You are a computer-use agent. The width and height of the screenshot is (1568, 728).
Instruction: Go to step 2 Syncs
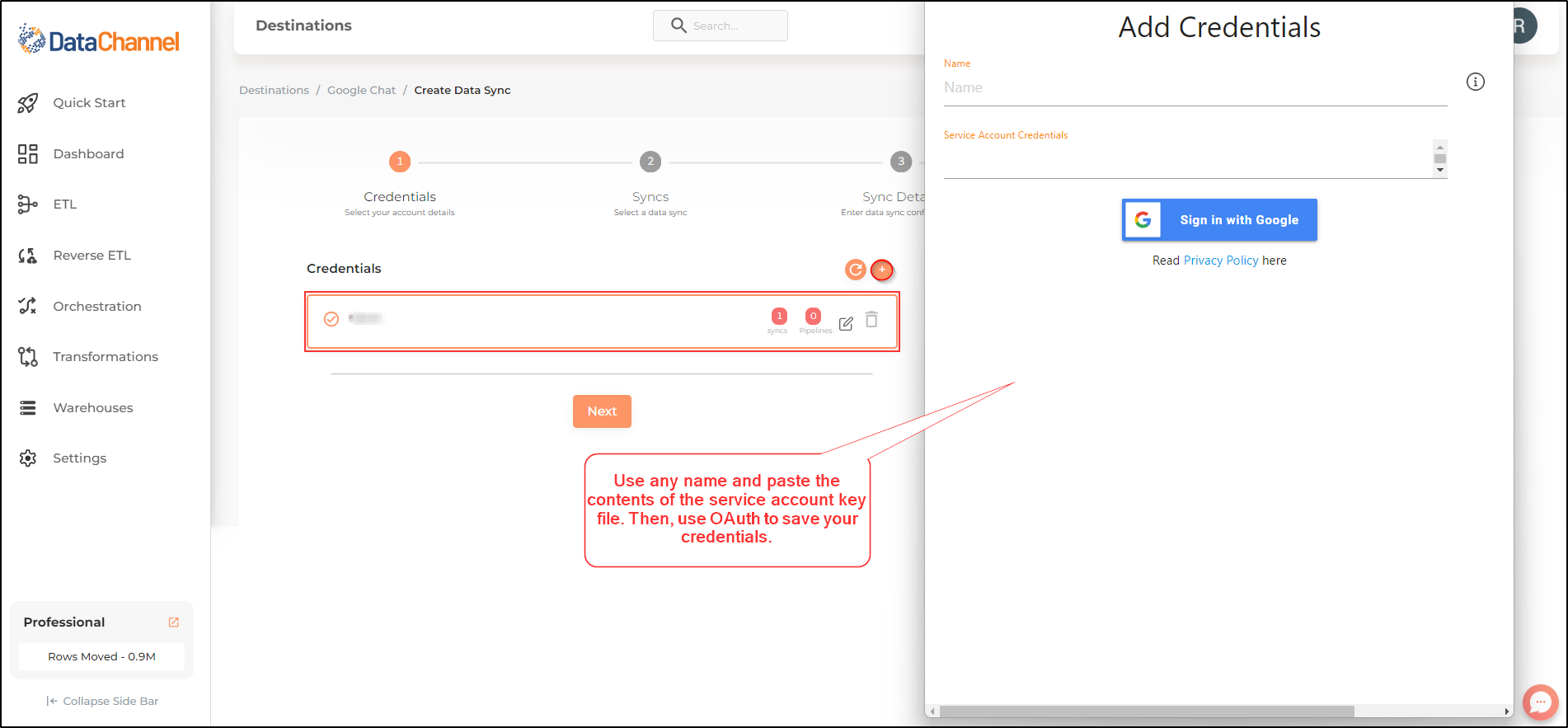[650, 162]
